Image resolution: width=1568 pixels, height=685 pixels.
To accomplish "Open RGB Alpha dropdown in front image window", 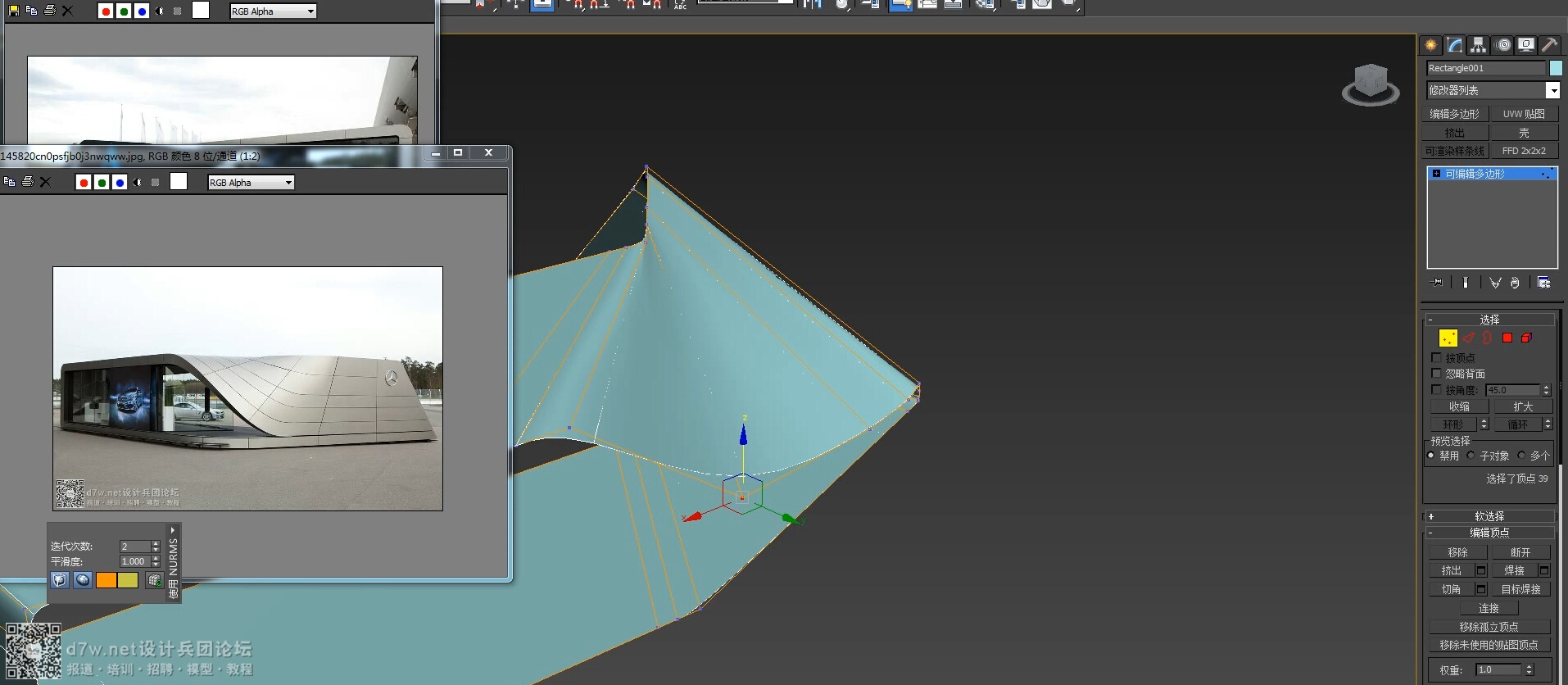I will click(x=251, y=183).
